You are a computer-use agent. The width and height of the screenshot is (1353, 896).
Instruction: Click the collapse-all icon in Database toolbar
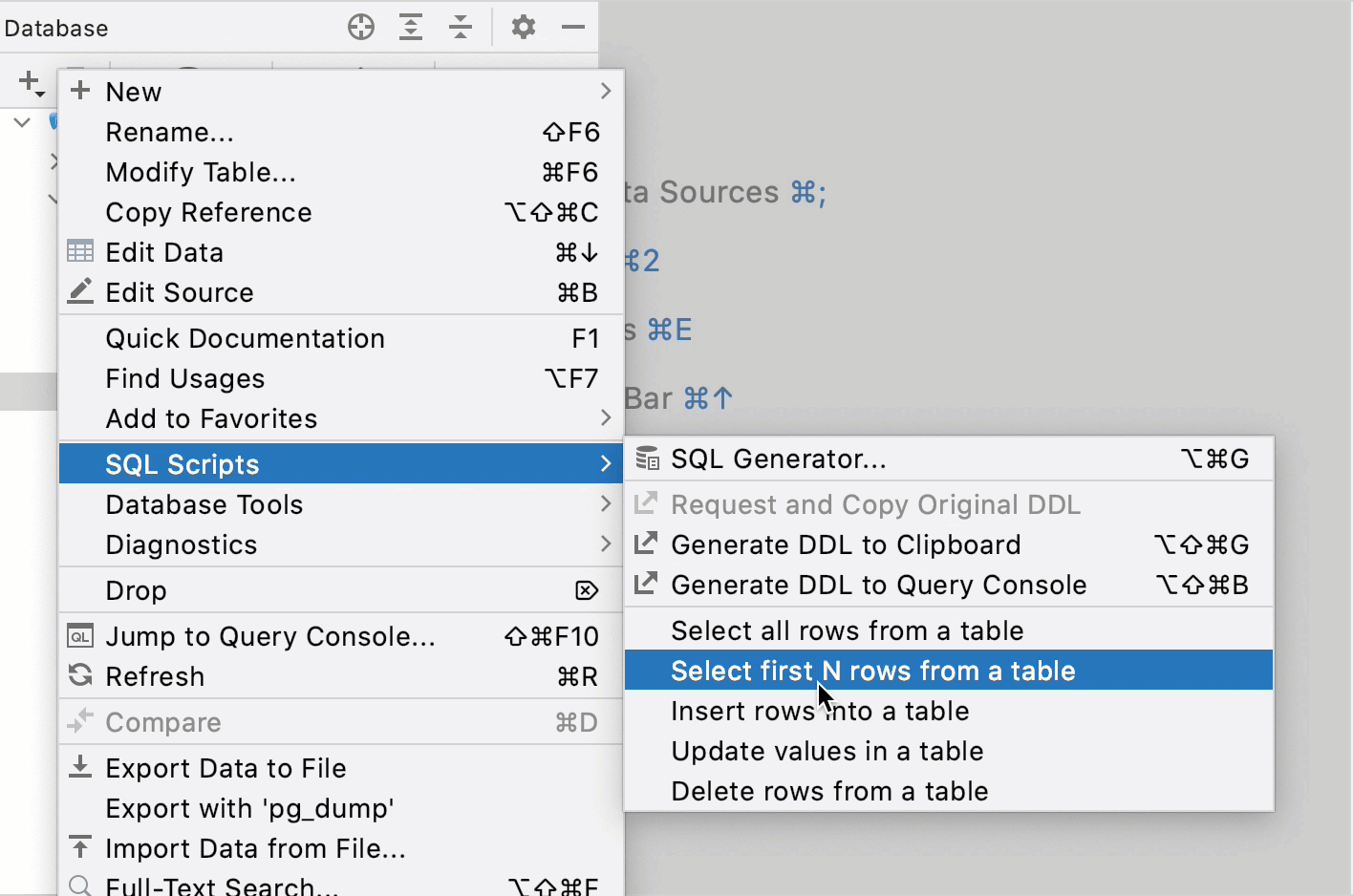click(461, 27)
